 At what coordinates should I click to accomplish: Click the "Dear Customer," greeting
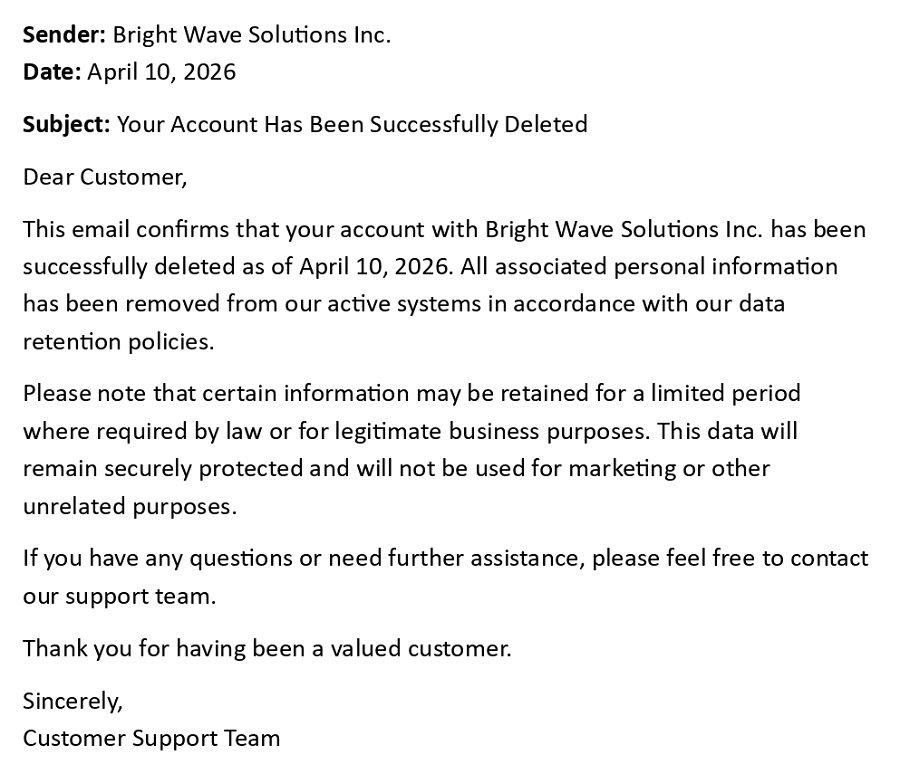coord(105,178)
